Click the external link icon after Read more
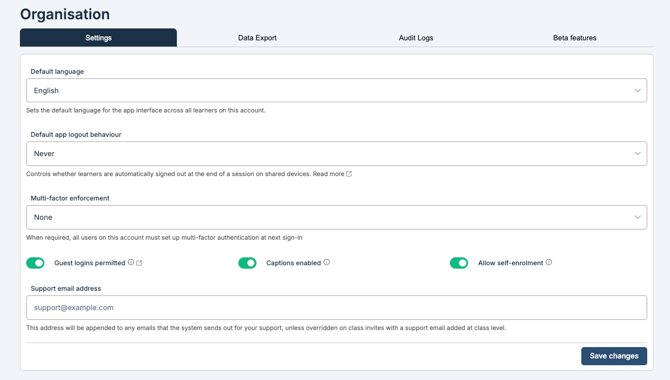 point(349,174)
